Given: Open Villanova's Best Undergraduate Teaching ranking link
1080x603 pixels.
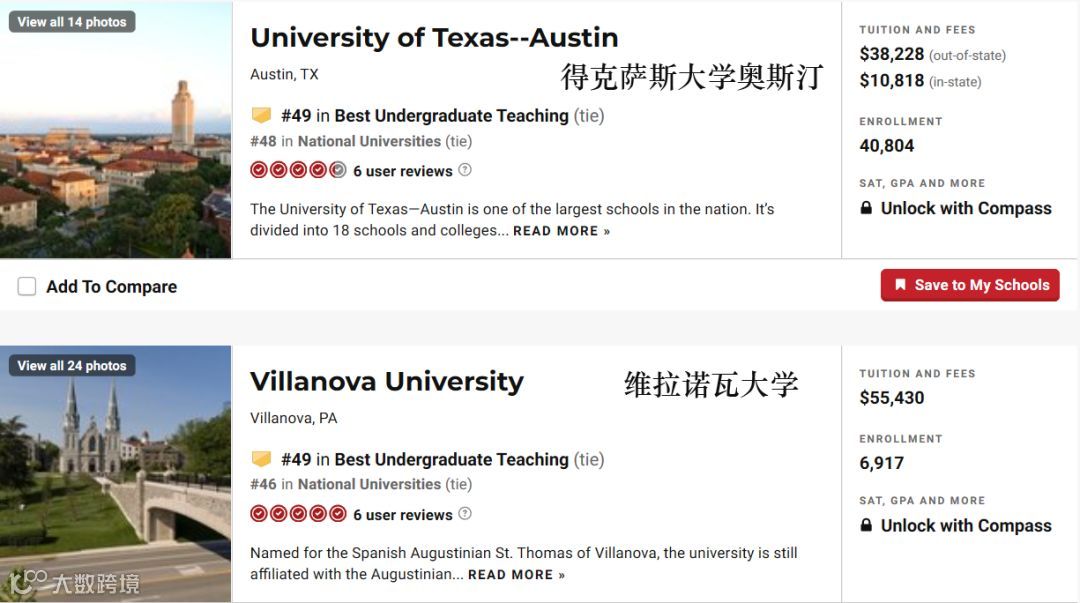Looking at the screenshot, I should [452, 460].
